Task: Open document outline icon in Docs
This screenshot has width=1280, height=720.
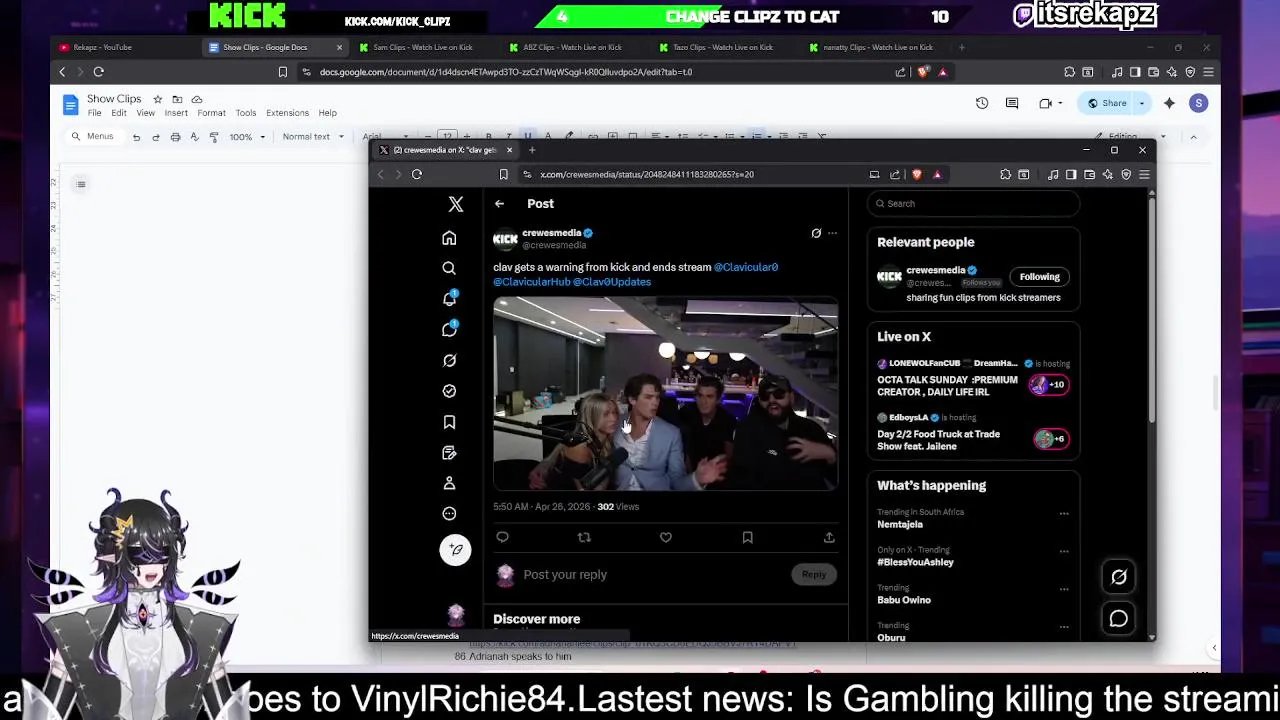Action: pos(81,184)
